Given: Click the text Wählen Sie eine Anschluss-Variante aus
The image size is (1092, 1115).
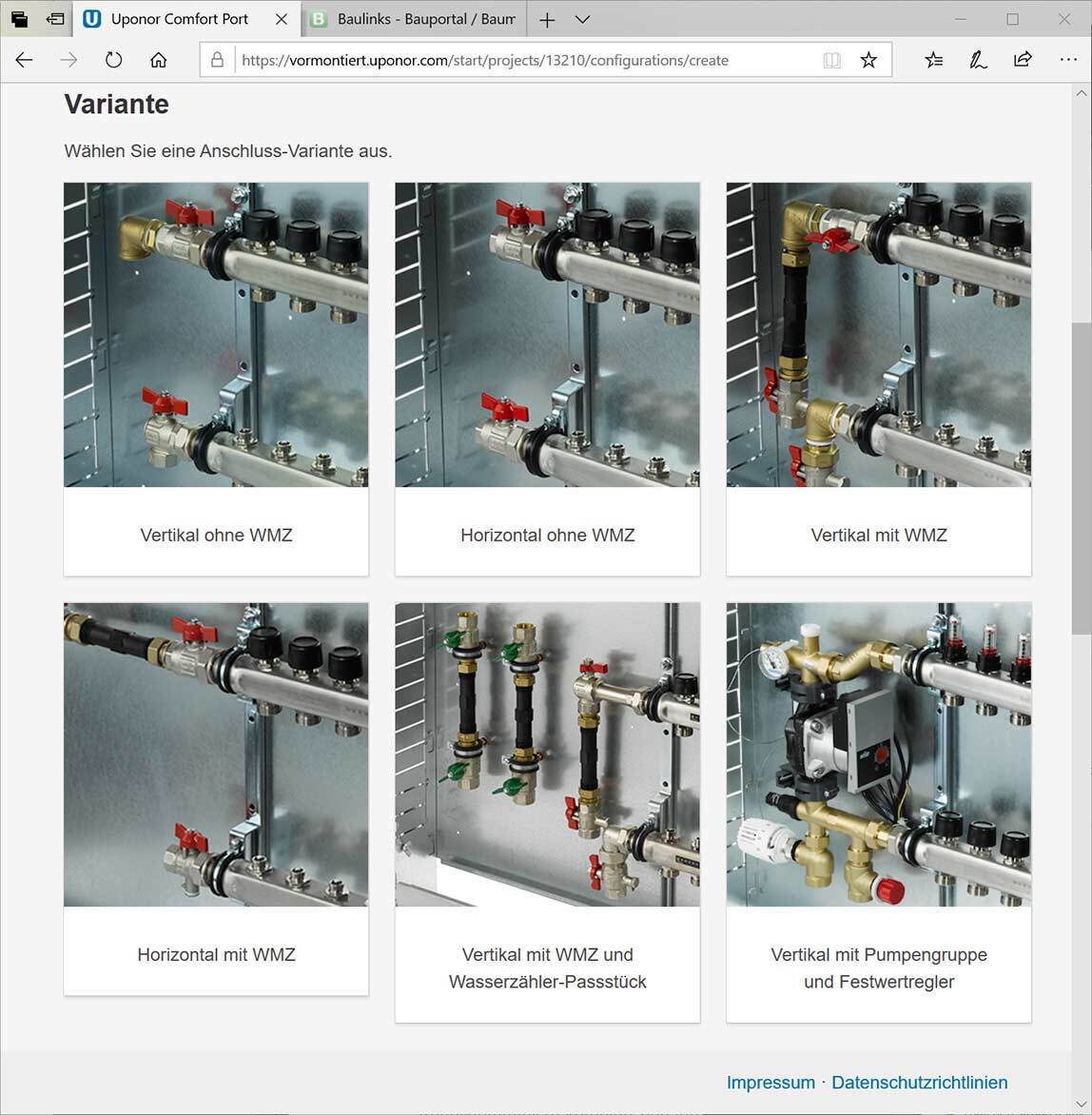Looking at the screenshot, I should [x=228, y=150].
